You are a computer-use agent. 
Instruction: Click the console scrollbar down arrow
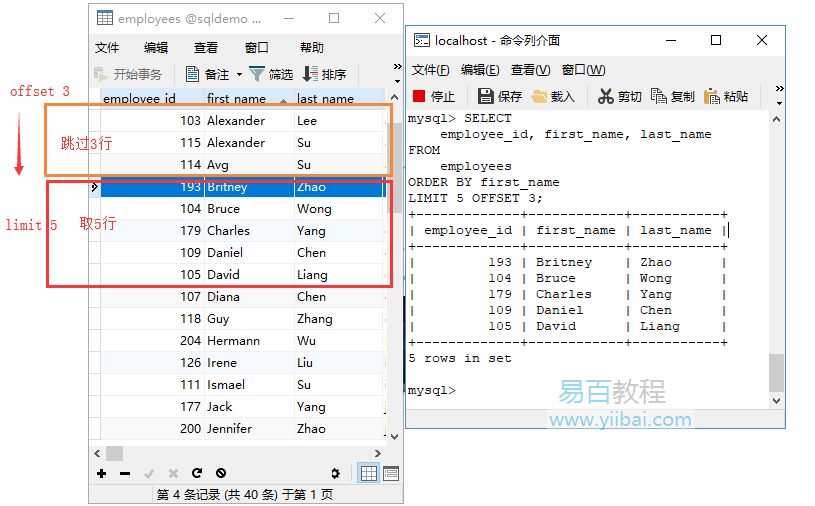tap(777, 401)
